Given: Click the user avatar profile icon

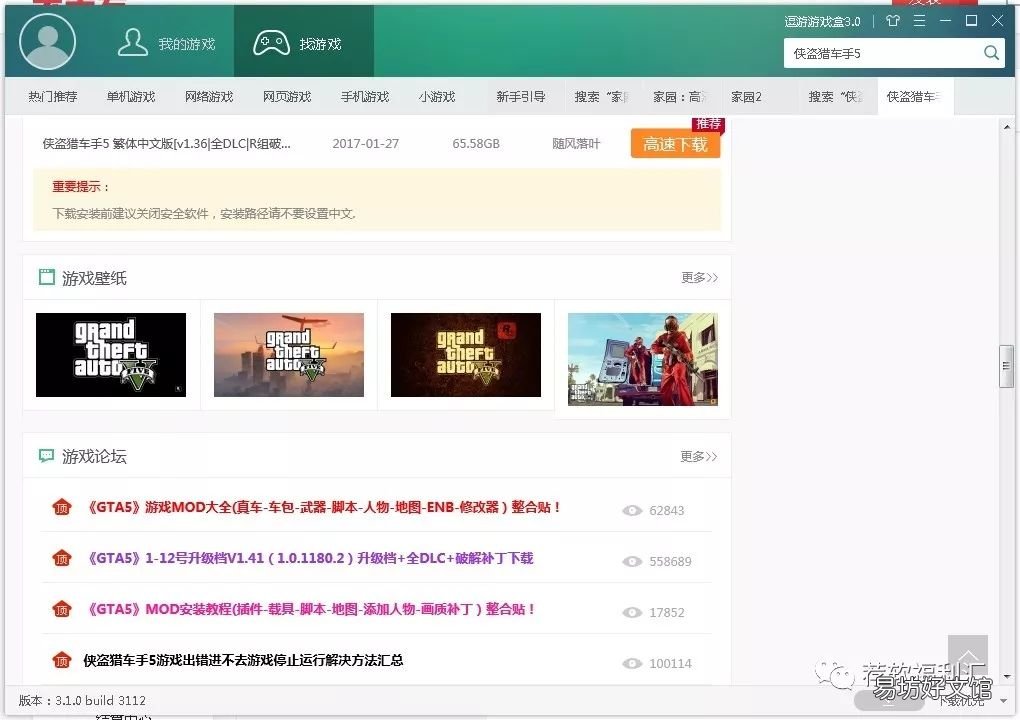Looking at the screenshot, I should [47, 42].
